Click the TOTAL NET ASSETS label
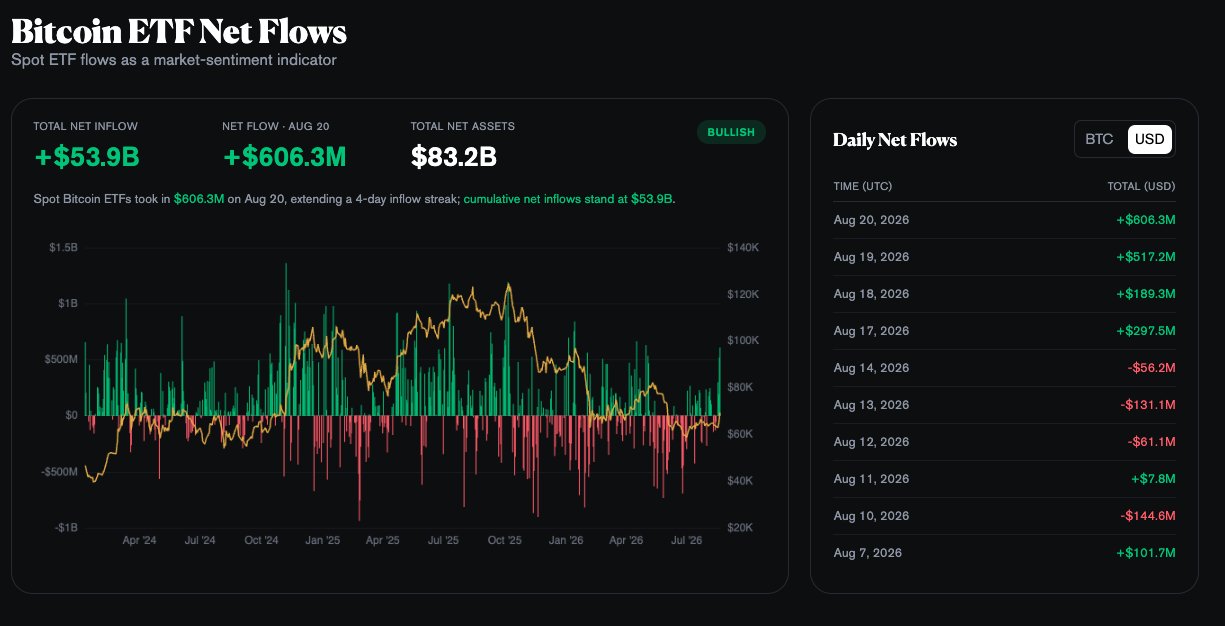Viewport: 1225px width, 626px height. coord(463,127)
